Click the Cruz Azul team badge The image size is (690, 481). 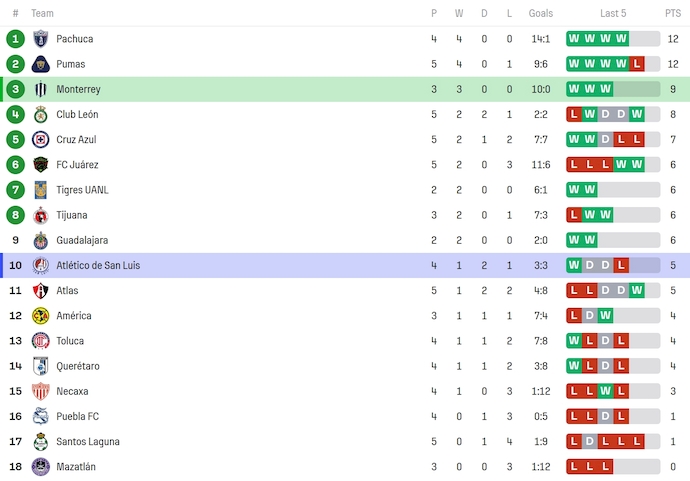point(41,140)
